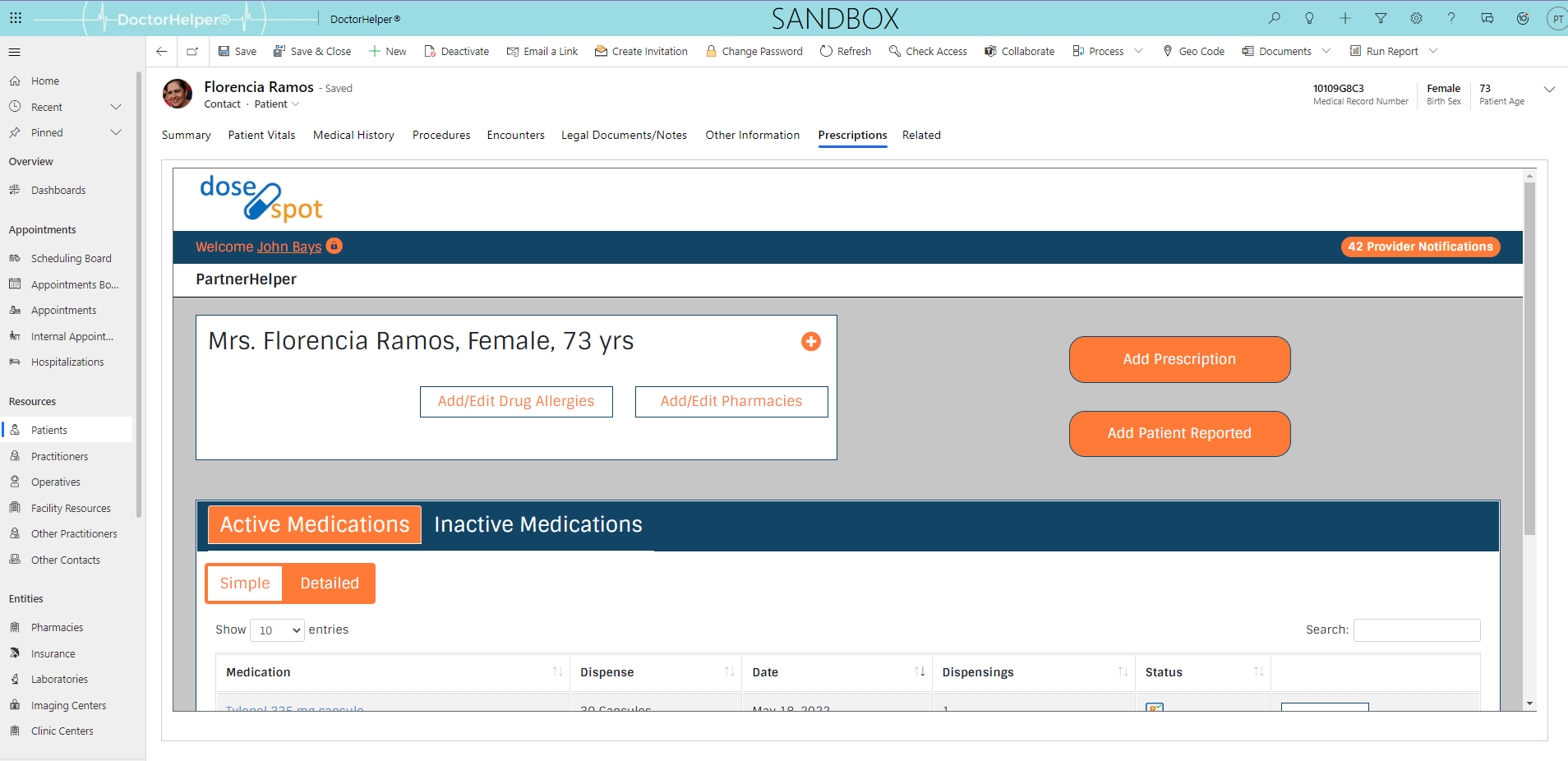Viewport: 1568px width, 761px height.
Task: Click the plus quick create icon
Action: [1345, 18]
